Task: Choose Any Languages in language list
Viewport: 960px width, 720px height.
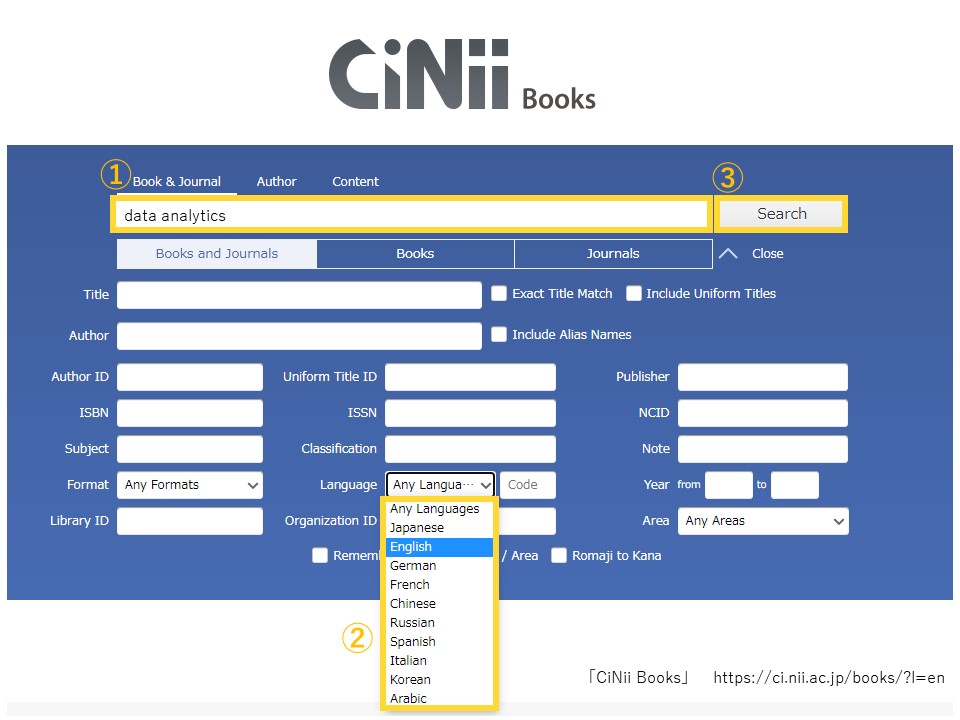Action: point(439,509)
